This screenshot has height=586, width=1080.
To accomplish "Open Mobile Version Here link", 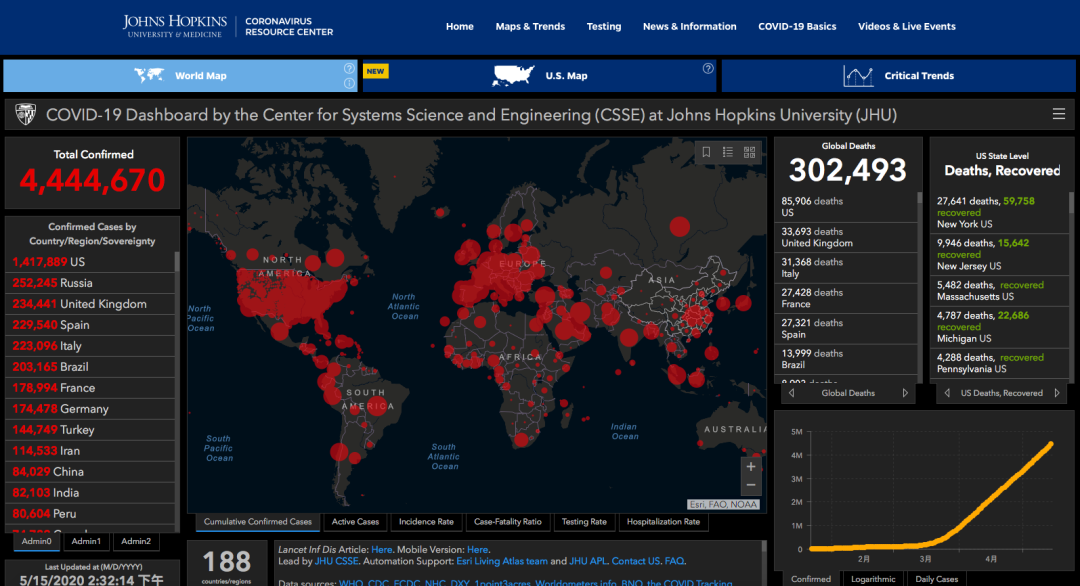I will pyautogui.click(x=477, y=550).
